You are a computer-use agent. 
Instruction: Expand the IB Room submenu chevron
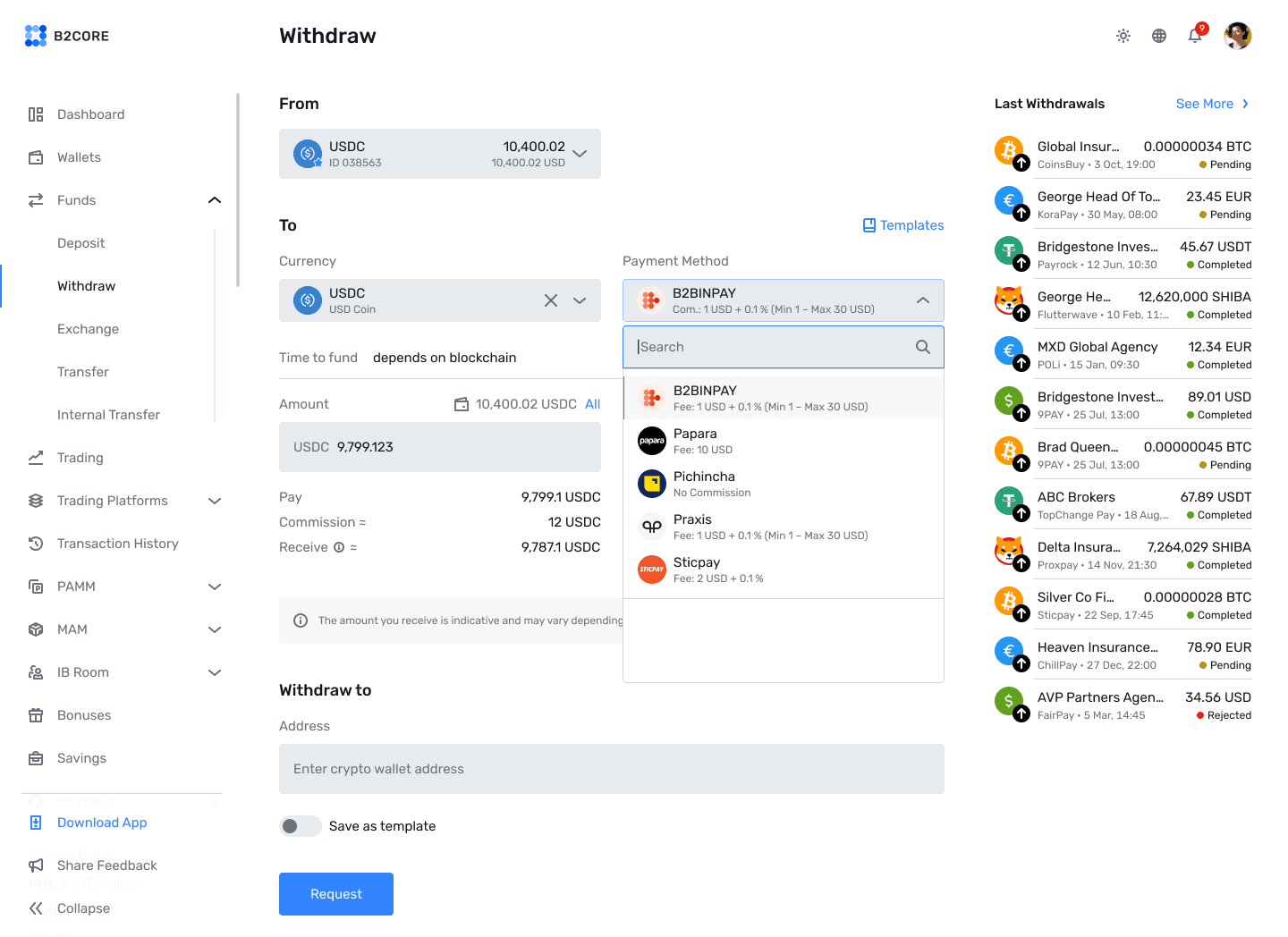pos(215,672)
